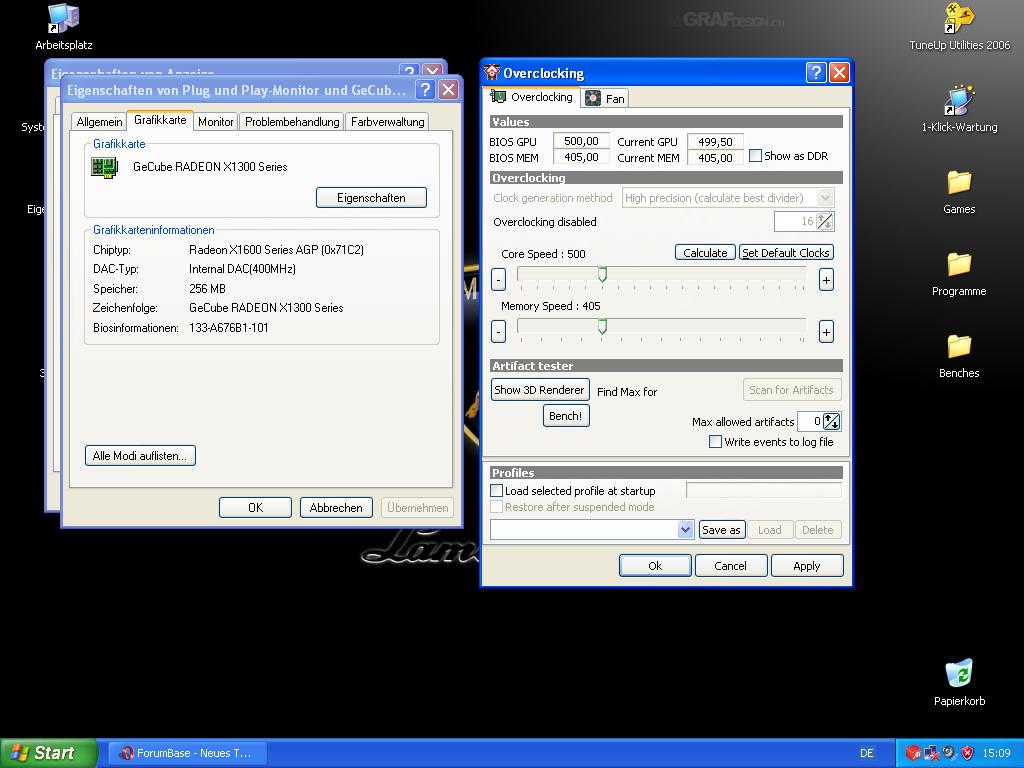1024x768 pixels.
Task: Click the Core Speed slider thumb
Action: [x=602, y=274]
